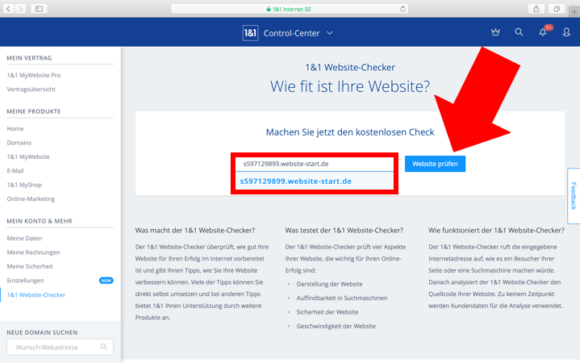Select suggestion s597129899.website-start.de
580x363 pixels.
pos(296,181)
